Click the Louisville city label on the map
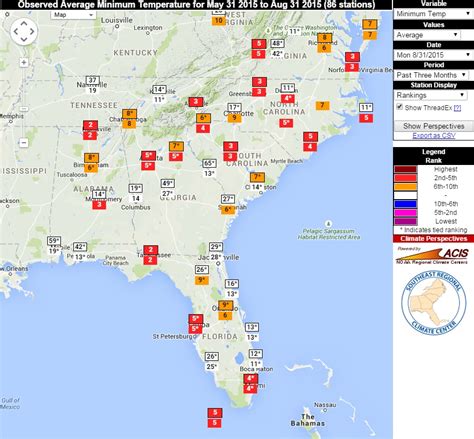This screenshot has height=439, width=474. click(x=116, y=20)
